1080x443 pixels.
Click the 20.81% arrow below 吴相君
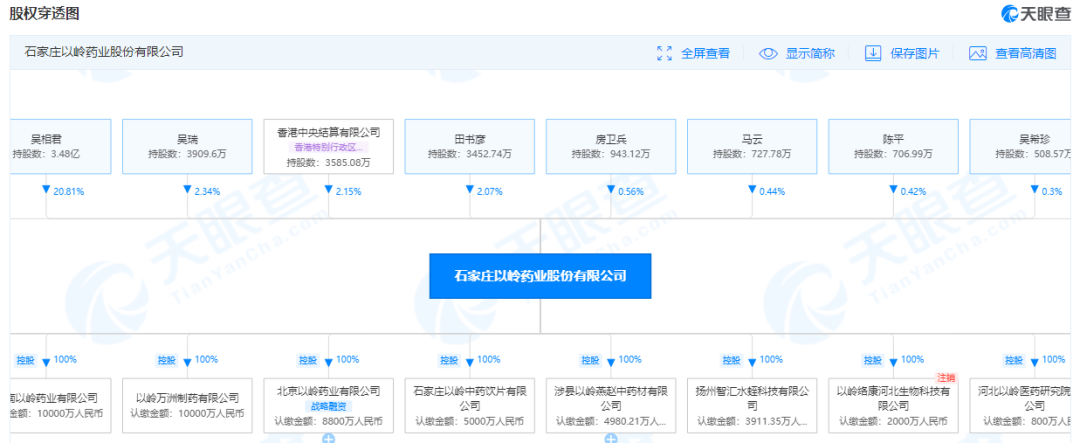pyautogui.click(x=45, y=190)
